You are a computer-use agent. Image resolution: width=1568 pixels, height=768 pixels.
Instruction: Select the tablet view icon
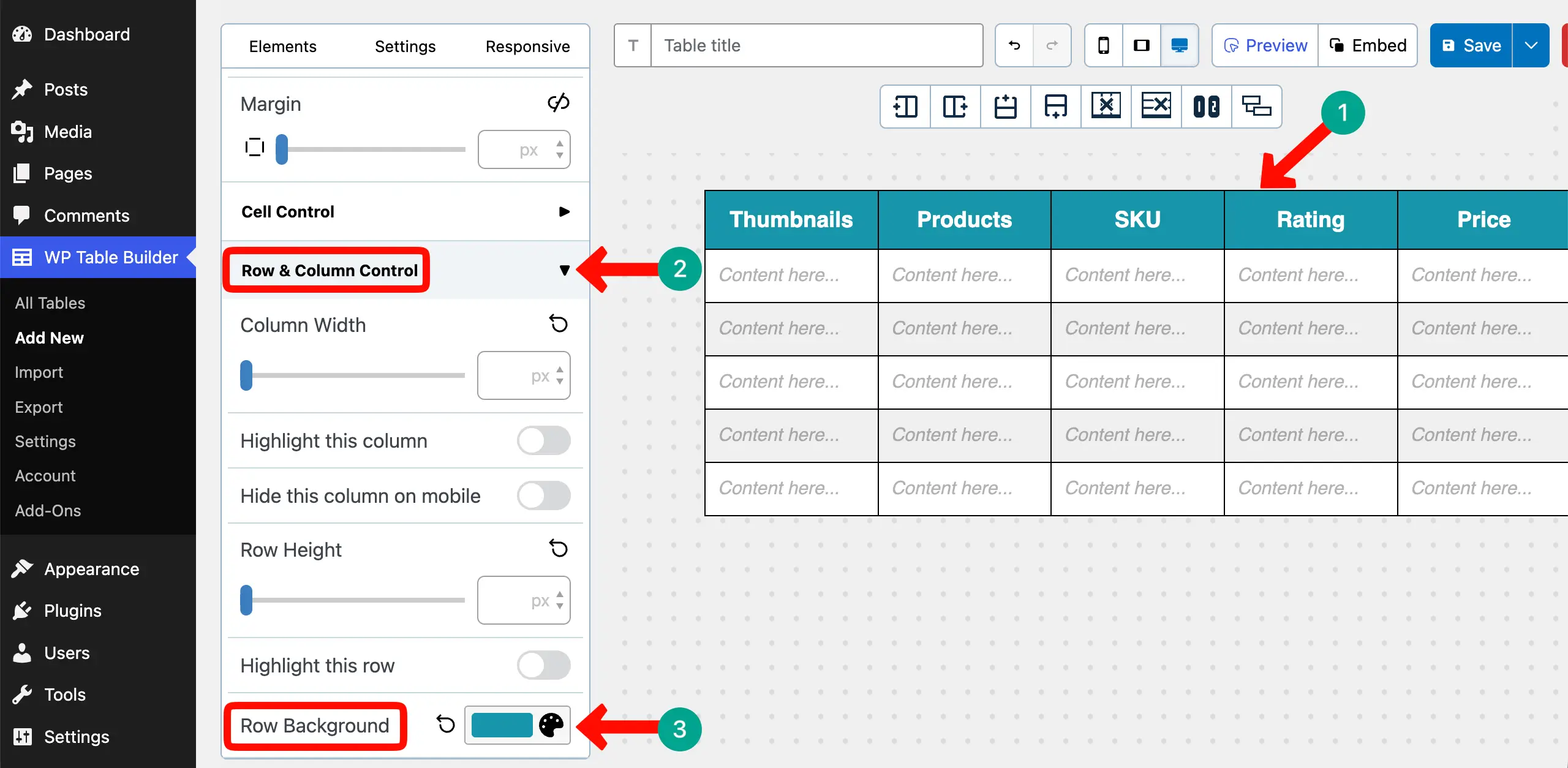tap(1142, 45)
